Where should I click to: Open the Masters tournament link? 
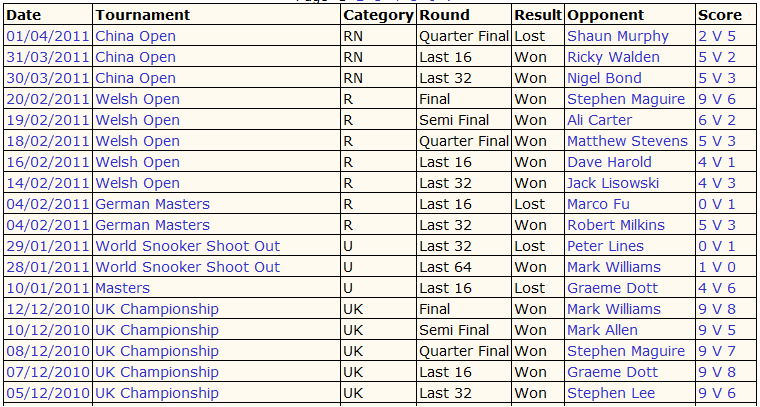123,288
